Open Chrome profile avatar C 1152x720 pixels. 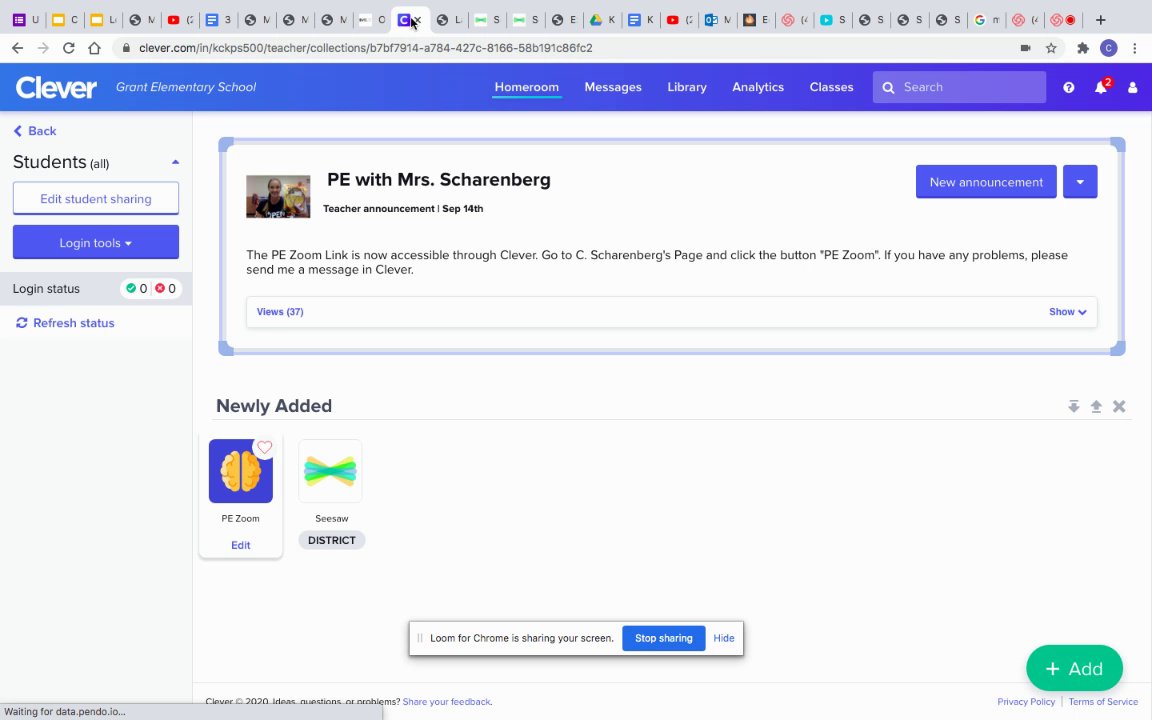point(1109,48)
